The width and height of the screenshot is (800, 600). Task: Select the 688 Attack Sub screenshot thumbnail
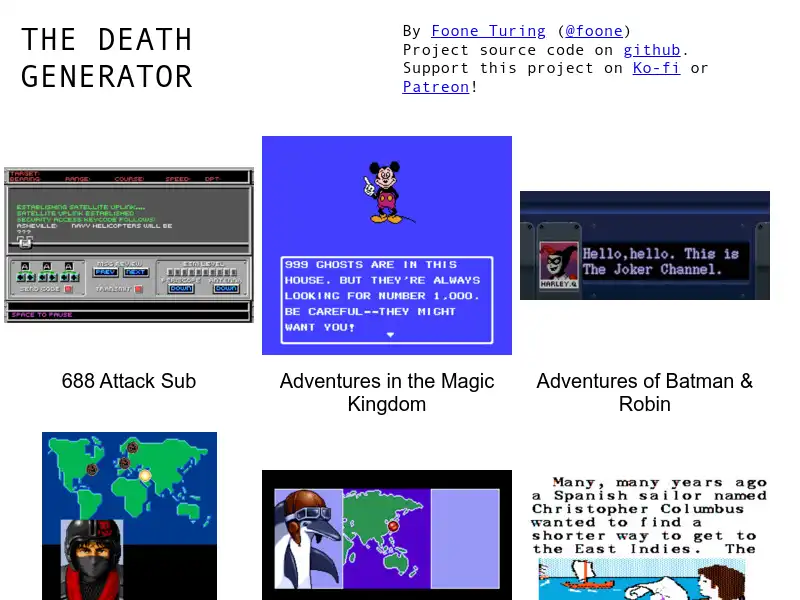tap(129, 245)
